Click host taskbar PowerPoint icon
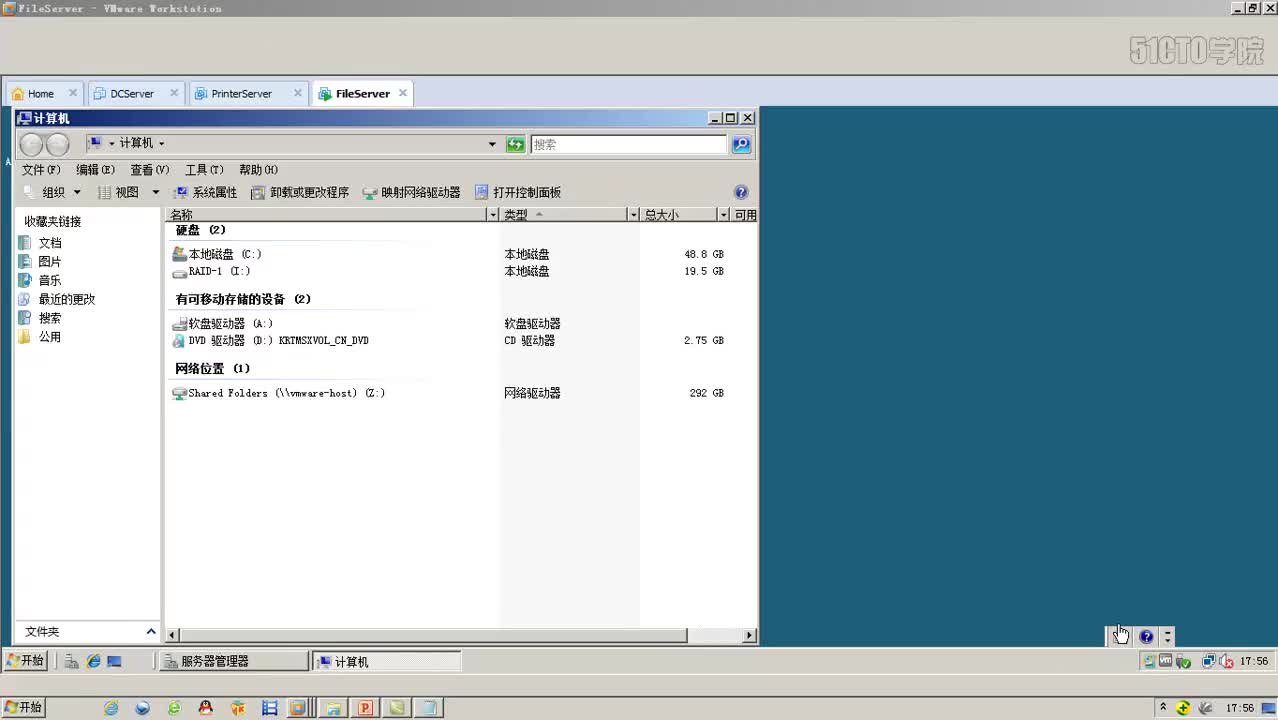 [x=365, y=708]
